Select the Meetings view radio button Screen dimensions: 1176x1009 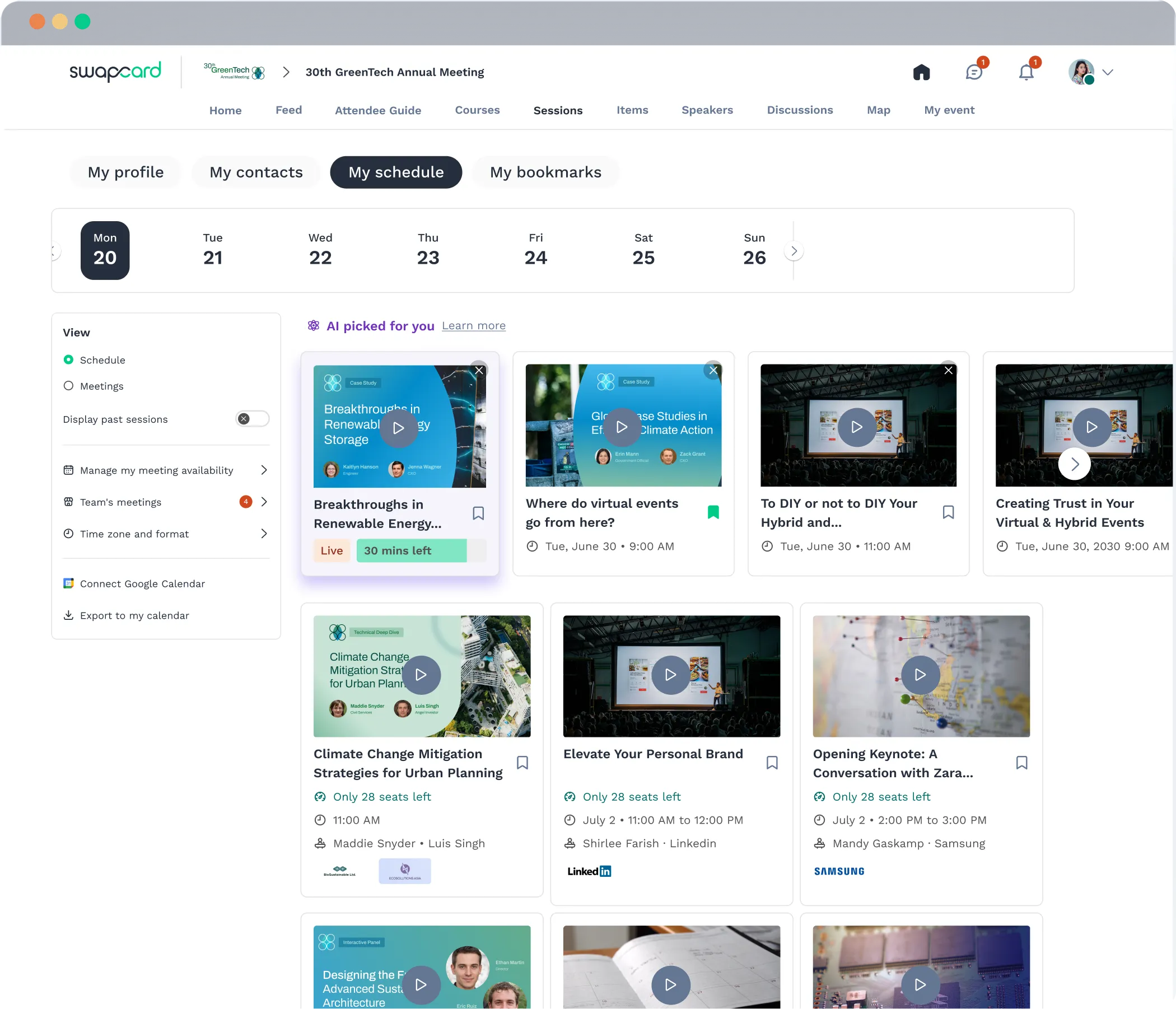tap(68, 386)
